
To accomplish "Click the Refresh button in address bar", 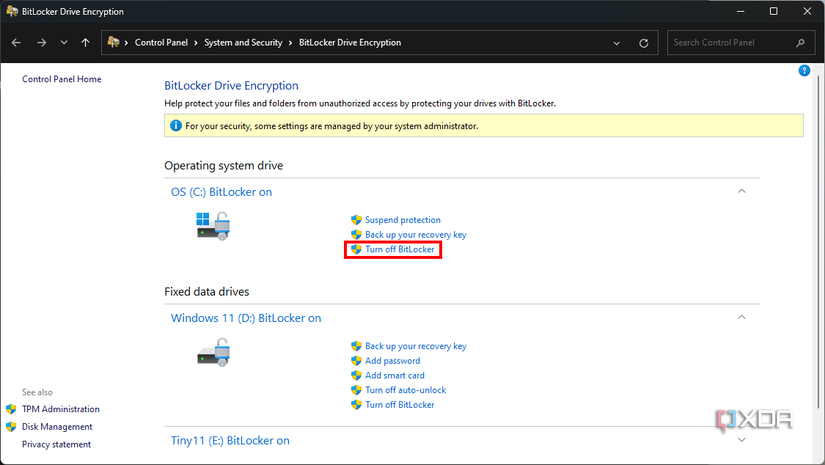I will (x=644, y=43).
